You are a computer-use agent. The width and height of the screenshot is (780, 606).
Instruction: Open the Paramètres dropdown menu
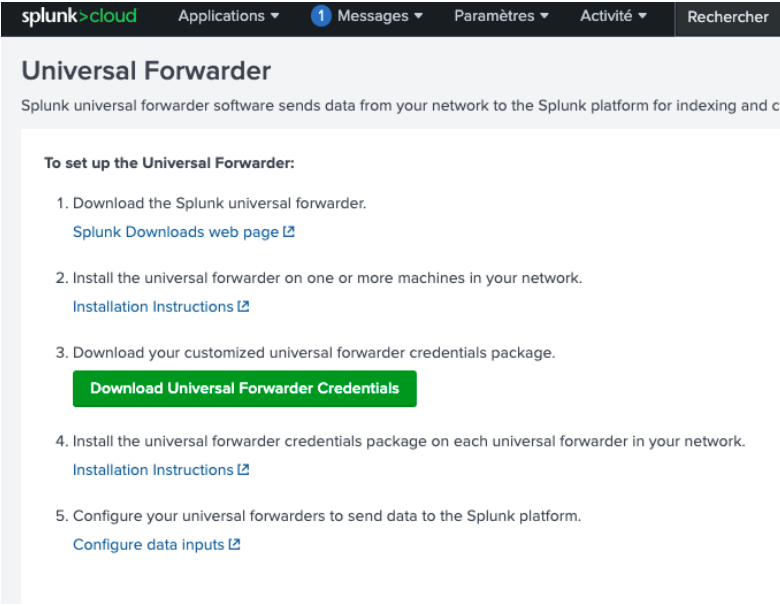pyautogui.click(x=501, y=16)
